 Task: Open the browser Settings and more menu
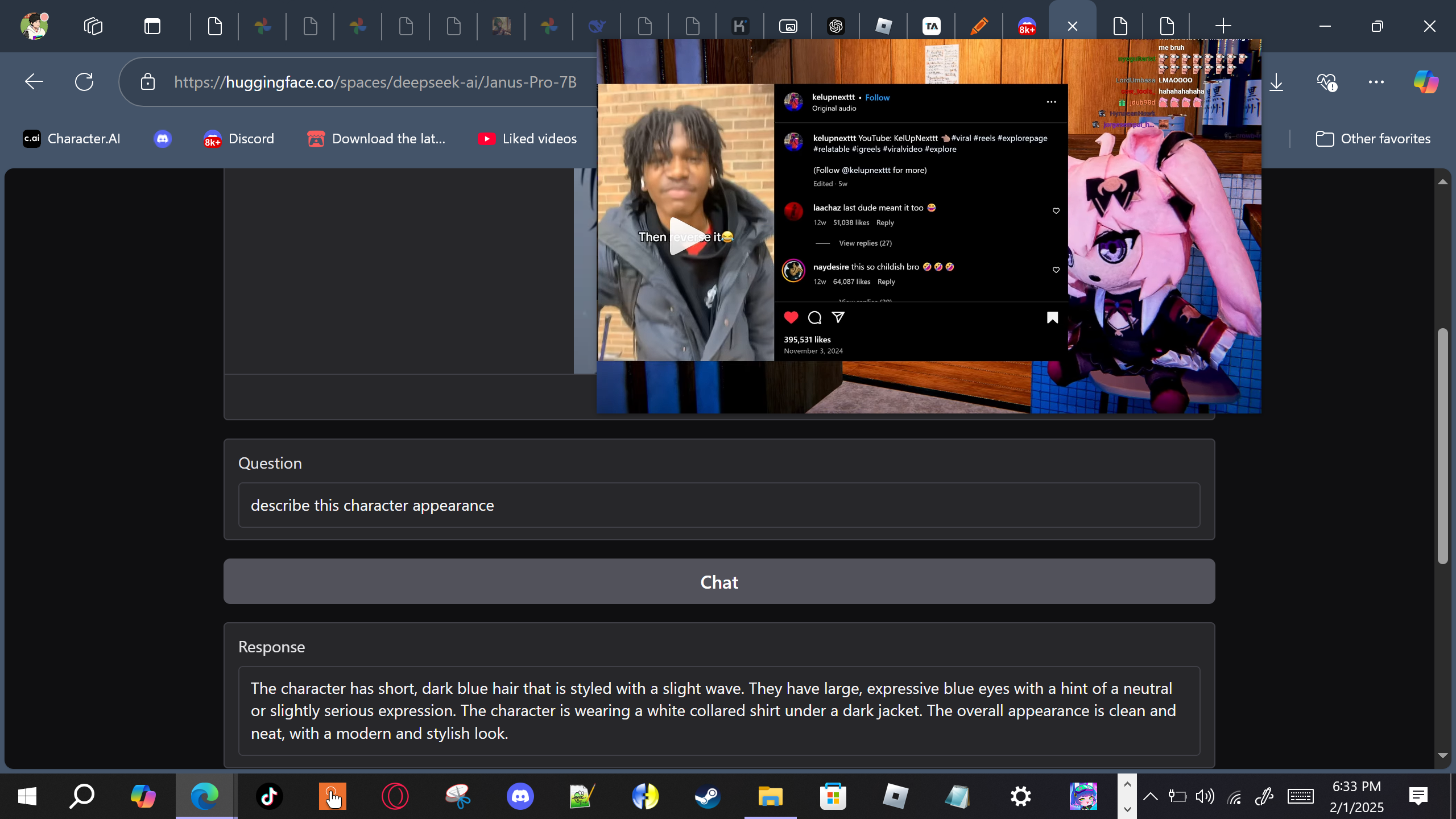1376,82
